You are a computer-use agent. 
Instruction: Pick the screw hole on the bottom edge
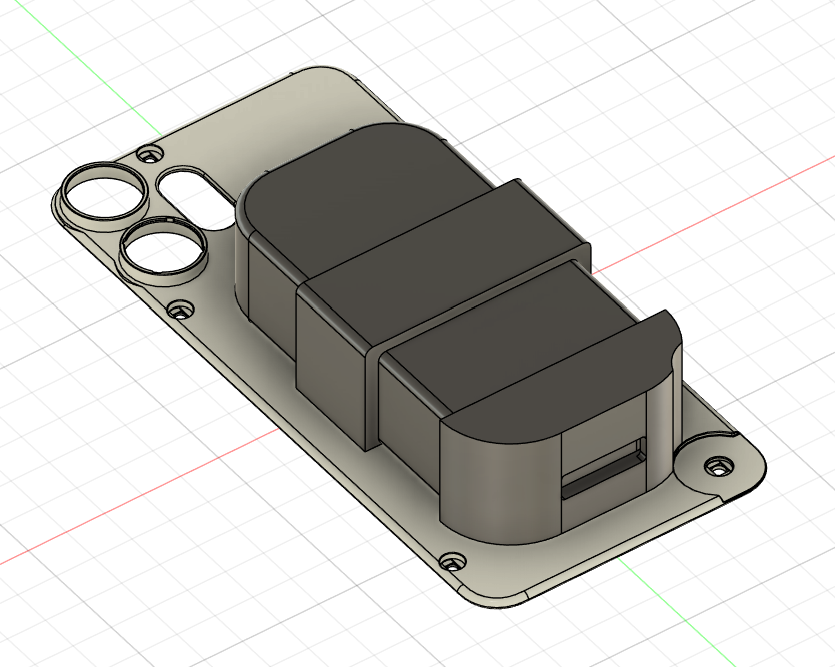[452, 562]
